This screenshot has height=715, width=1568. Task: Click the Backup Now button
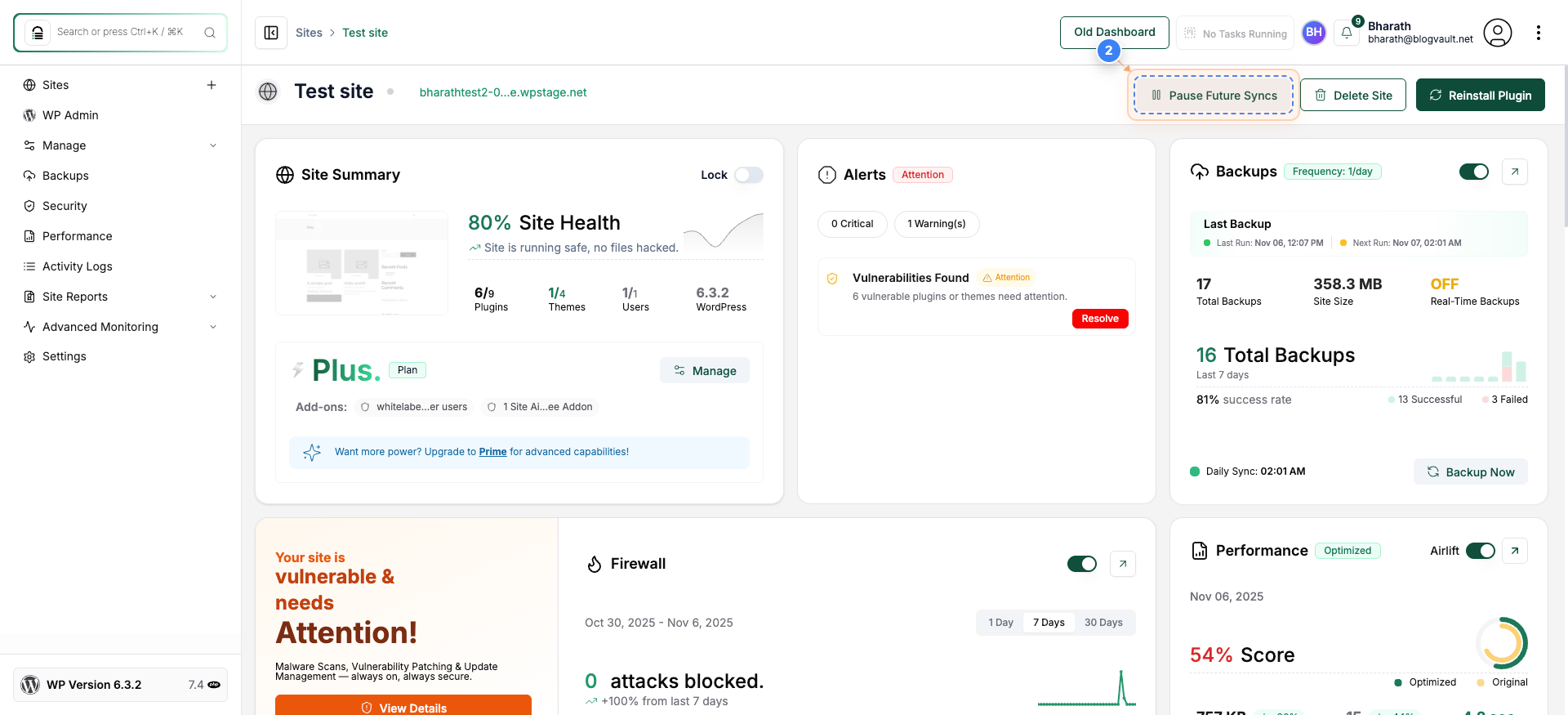pyautogui.click(x=1471, y=471)
